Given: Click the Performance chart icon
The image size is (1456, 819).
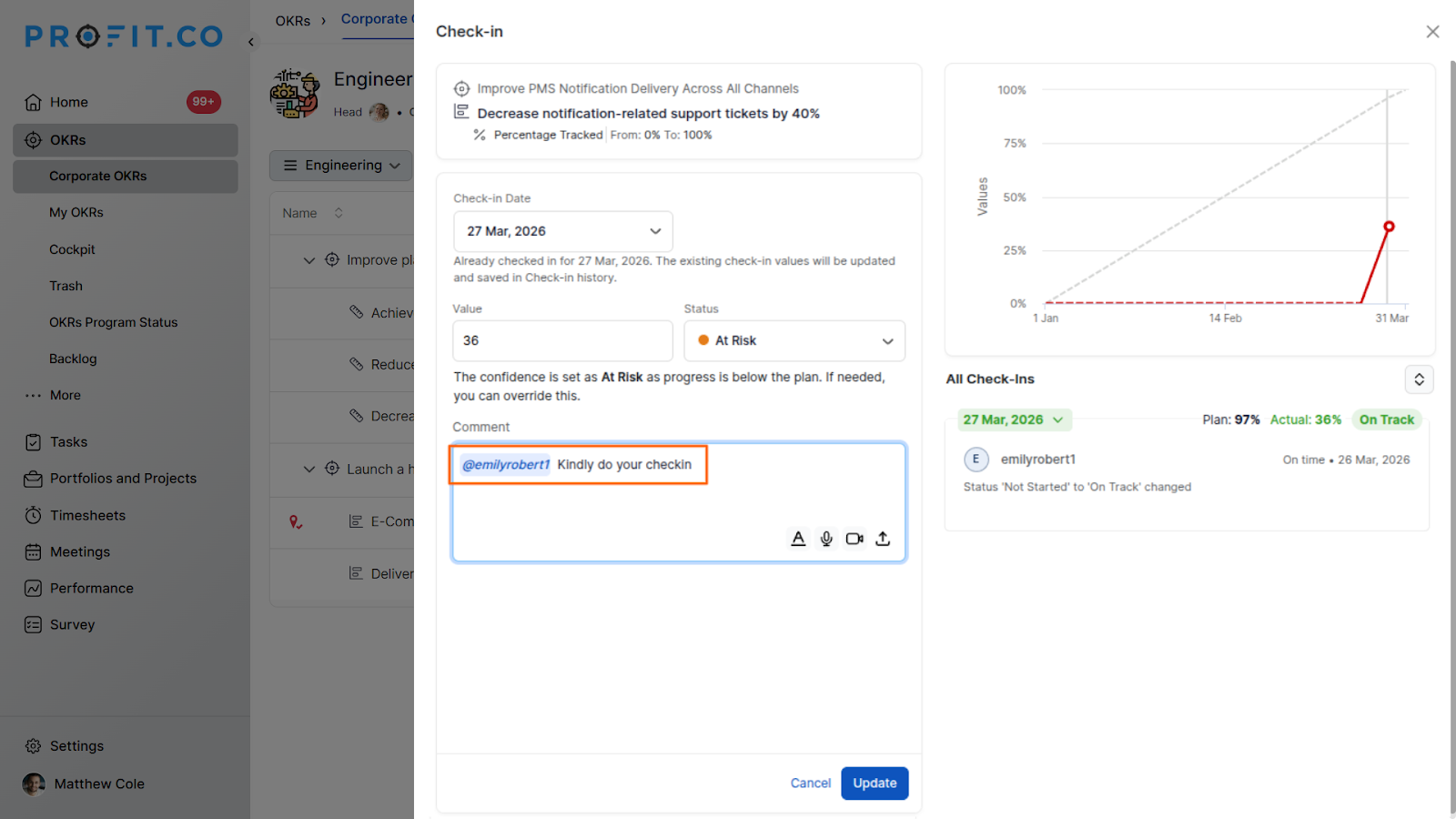Looking at the screenshot, I should (x=34, y=588).
